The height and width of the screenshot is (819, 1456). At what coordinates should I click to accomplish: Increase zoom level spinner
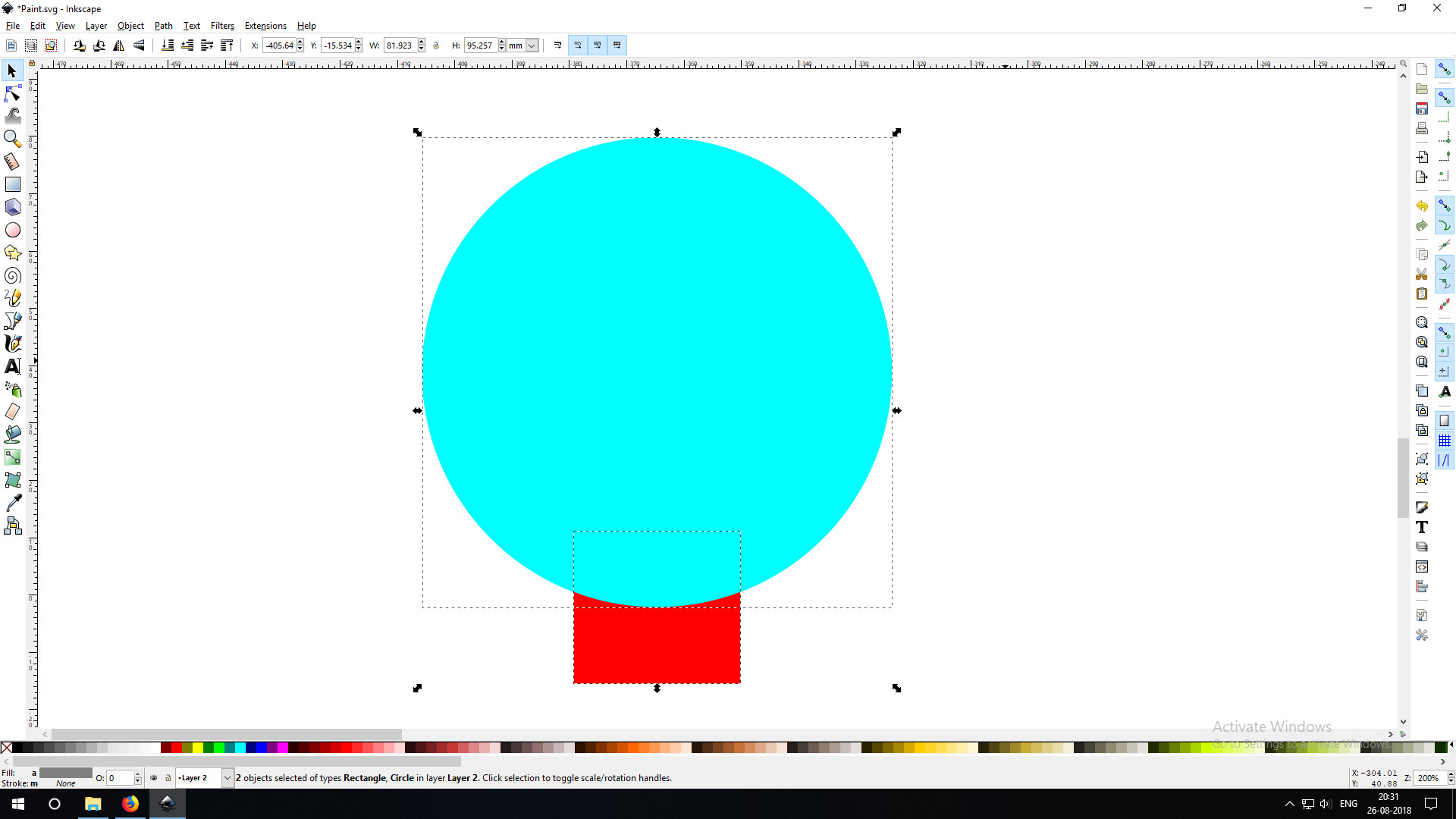click(1451, 774)
